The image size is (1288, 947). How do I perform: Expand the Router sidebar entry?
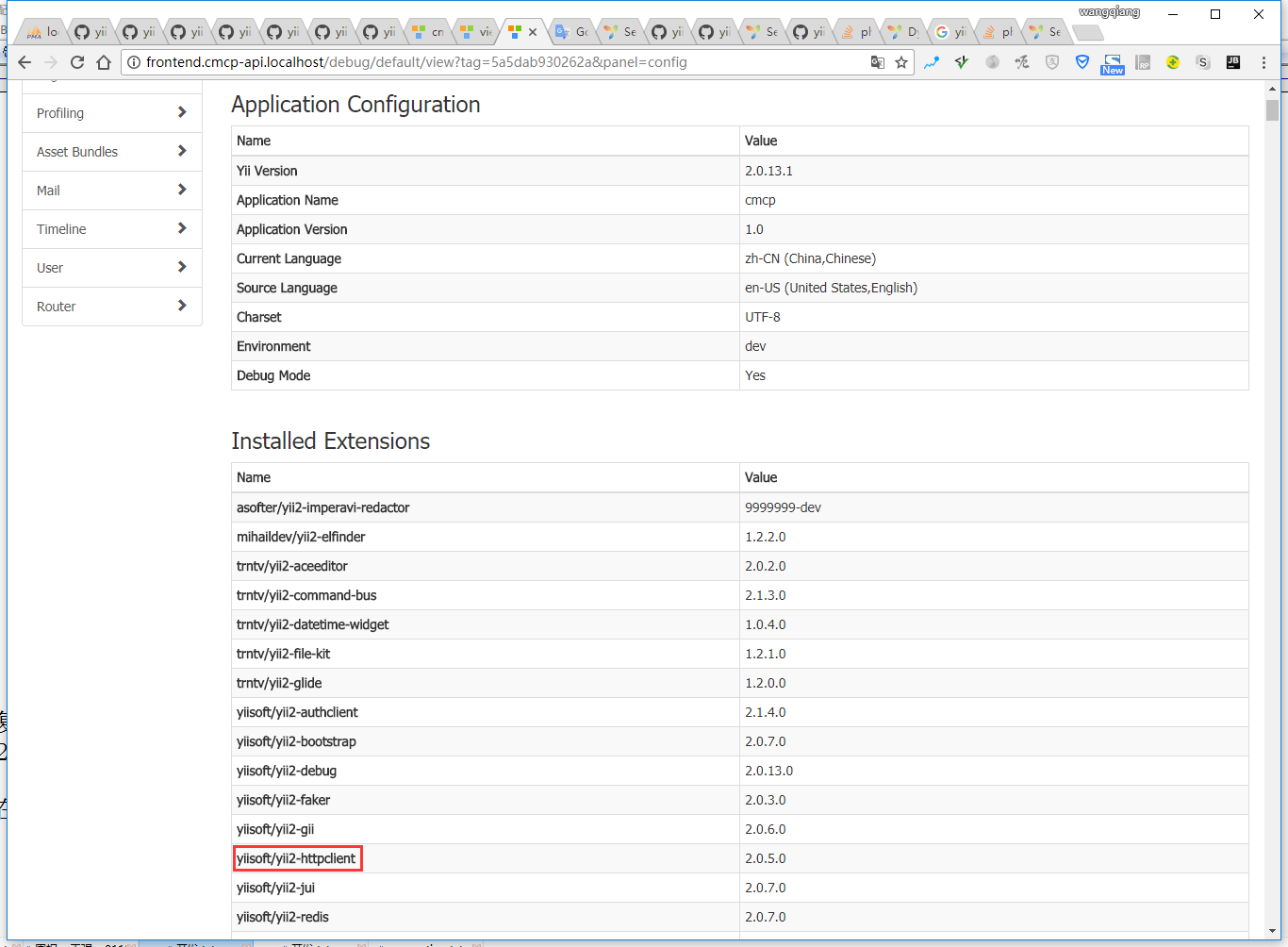[112, 307]
